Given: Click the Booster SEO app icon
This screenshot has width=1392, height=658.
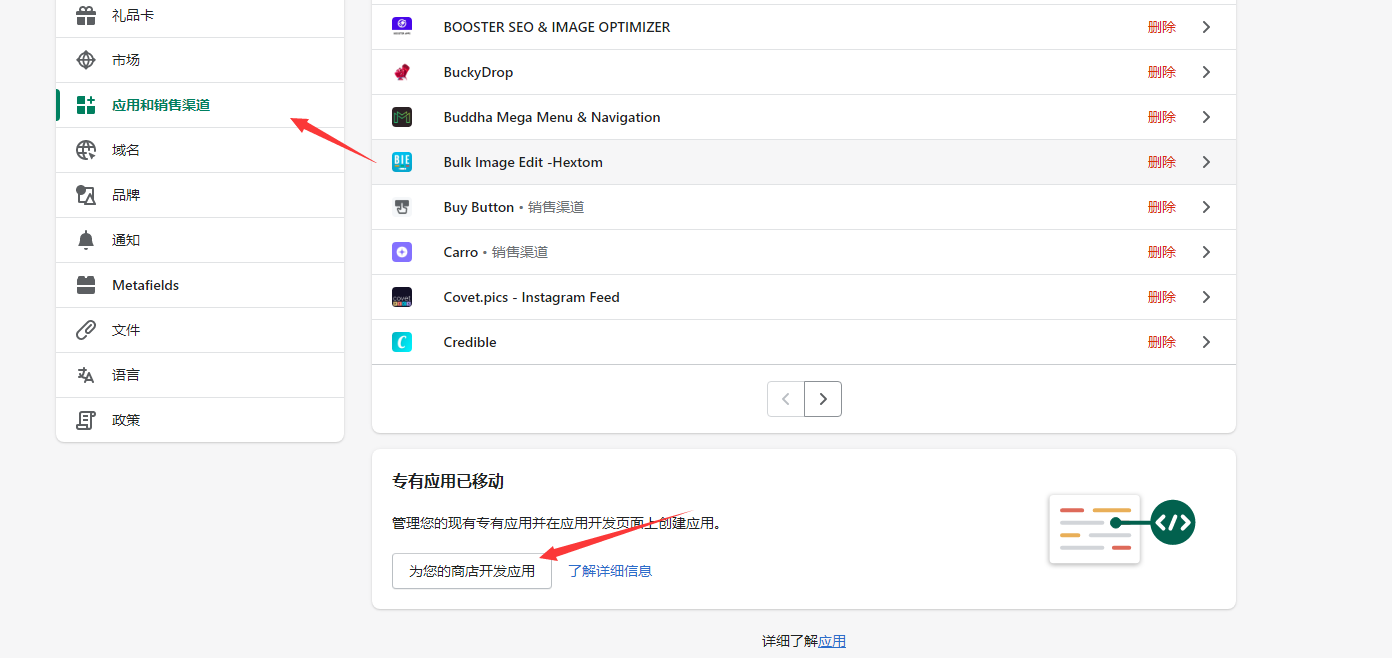Looking at the screenshot, I should pyautogui.click(x=402, y=27).
